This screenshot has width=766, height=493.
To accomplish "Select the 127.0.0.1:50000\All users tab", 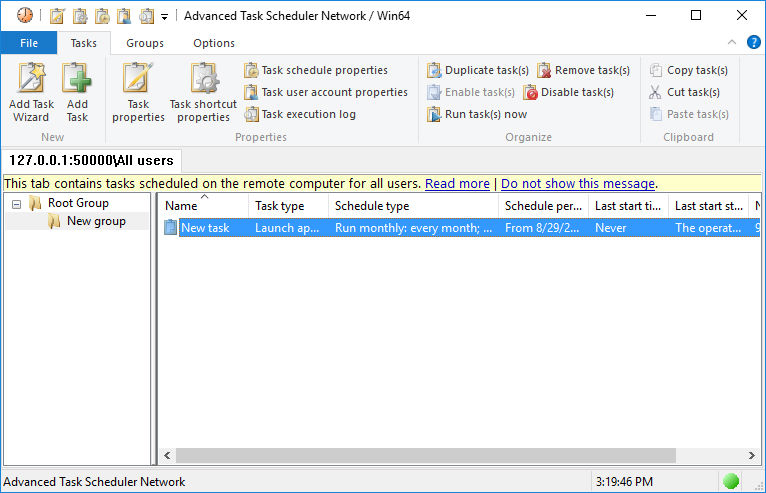I will 91,160.
